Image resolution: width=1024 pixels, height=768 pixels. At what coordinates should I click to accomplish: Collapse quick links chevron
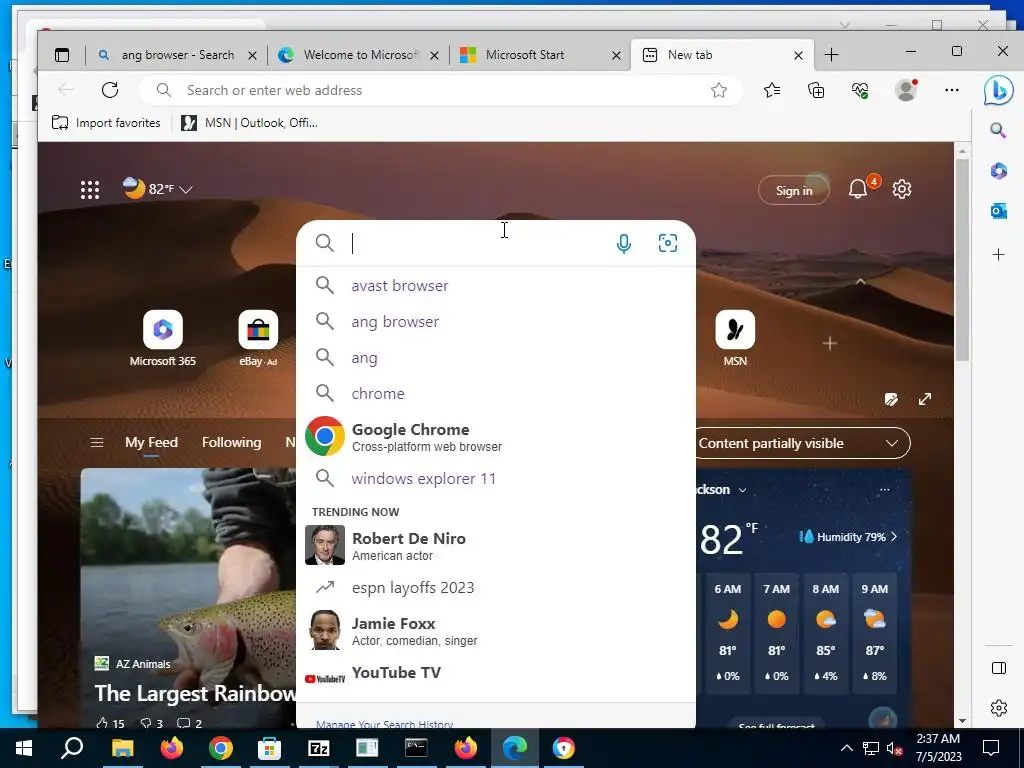(861, 282)
